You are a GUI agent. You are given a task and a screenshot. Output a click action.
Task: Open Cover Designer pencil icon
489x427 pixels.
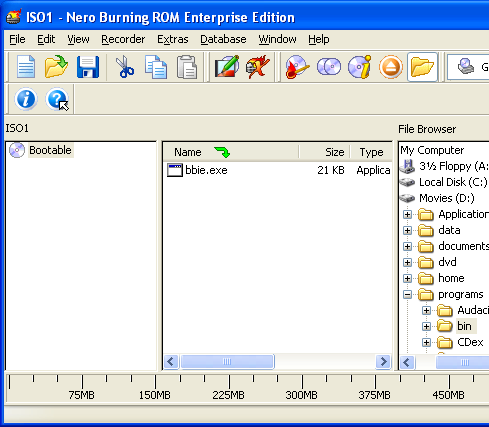(x=227, y=67)
